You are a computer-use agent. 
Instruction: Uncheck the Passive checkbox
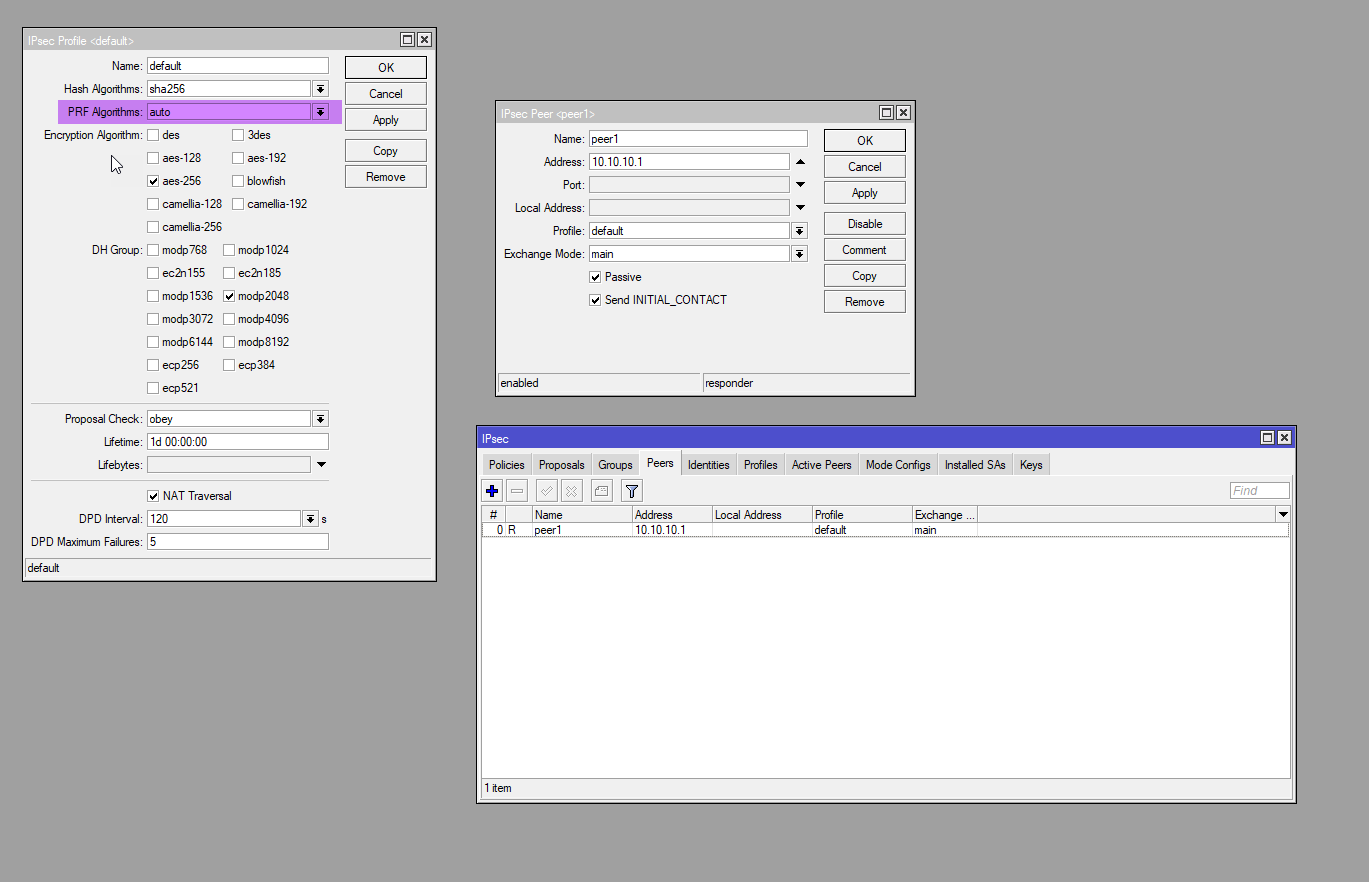point(596,277)
